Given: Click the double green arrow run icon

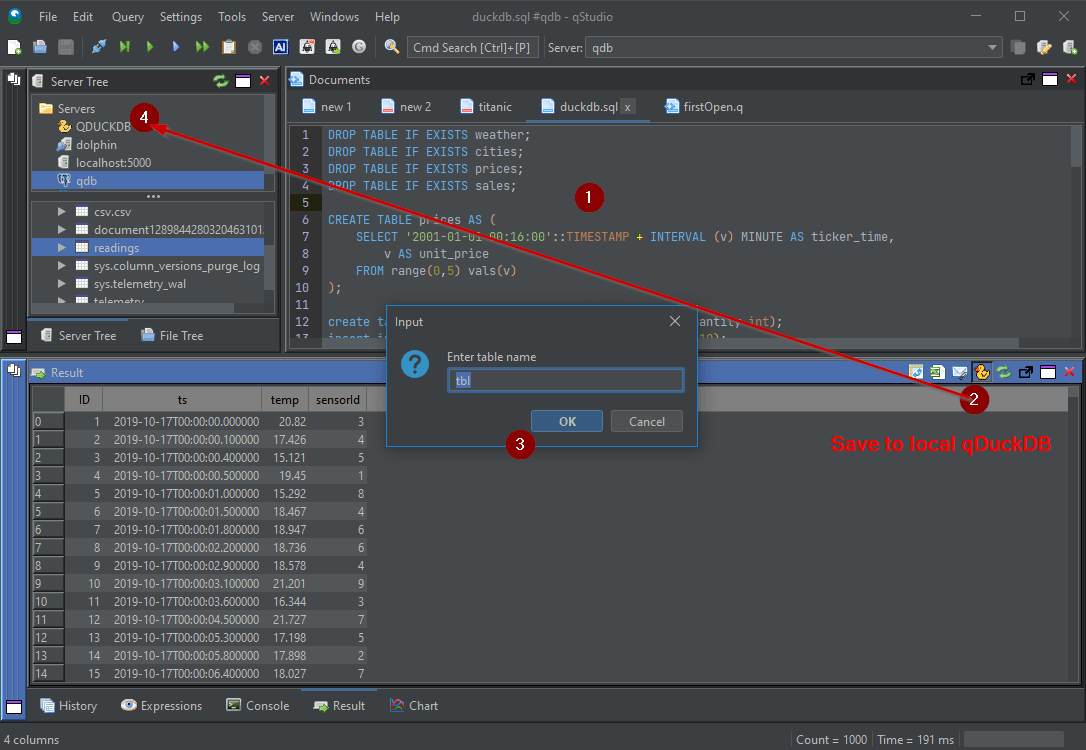Looking at the screenshot, I should 202,47.
